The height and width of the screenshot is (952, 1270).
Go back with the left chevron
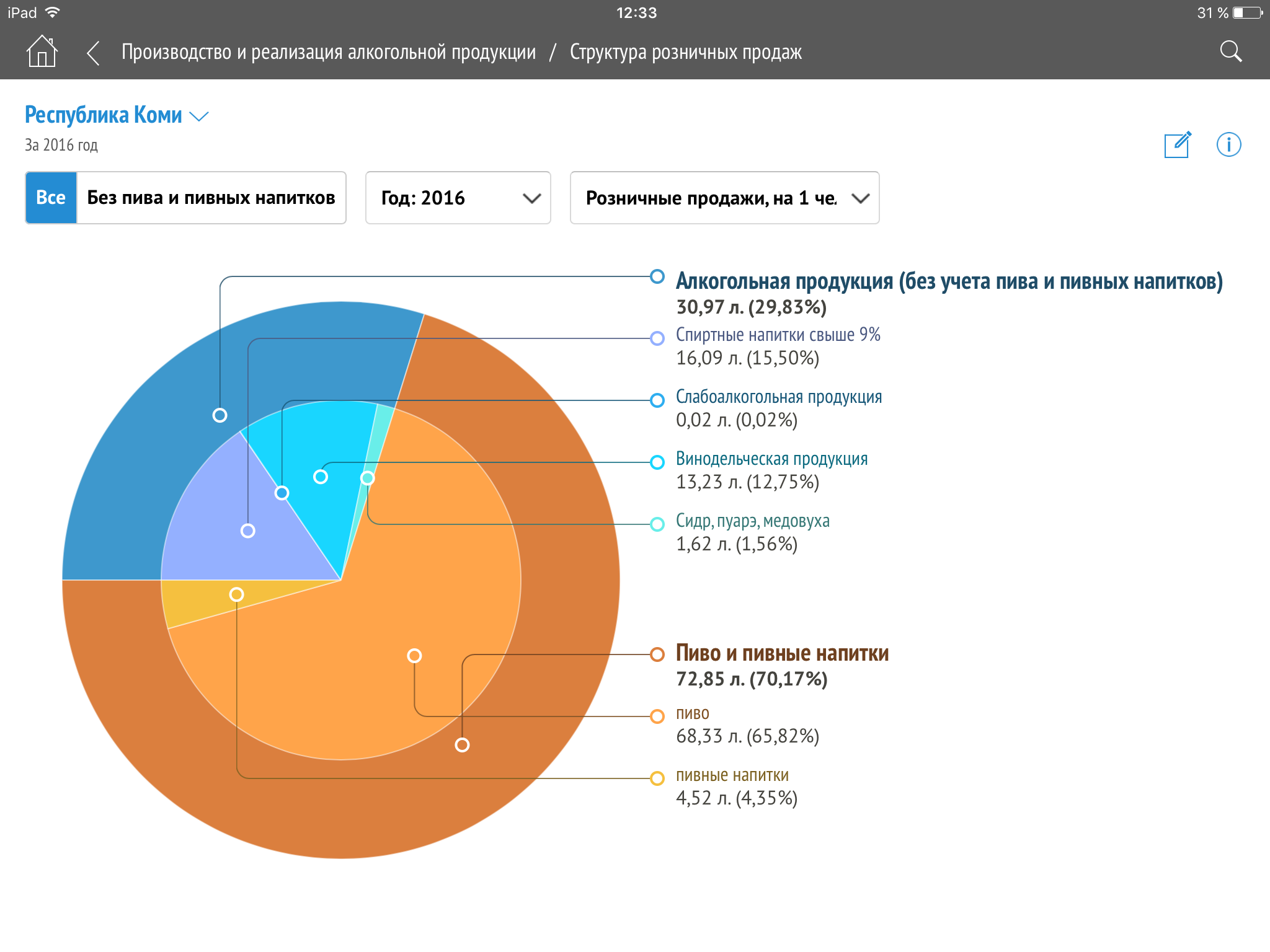(93, 53)
